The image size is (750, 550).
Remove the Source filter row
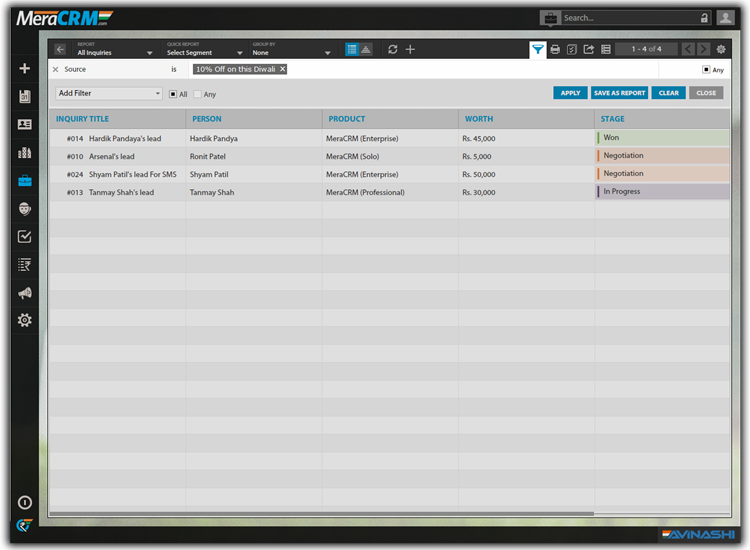[55, 69]
